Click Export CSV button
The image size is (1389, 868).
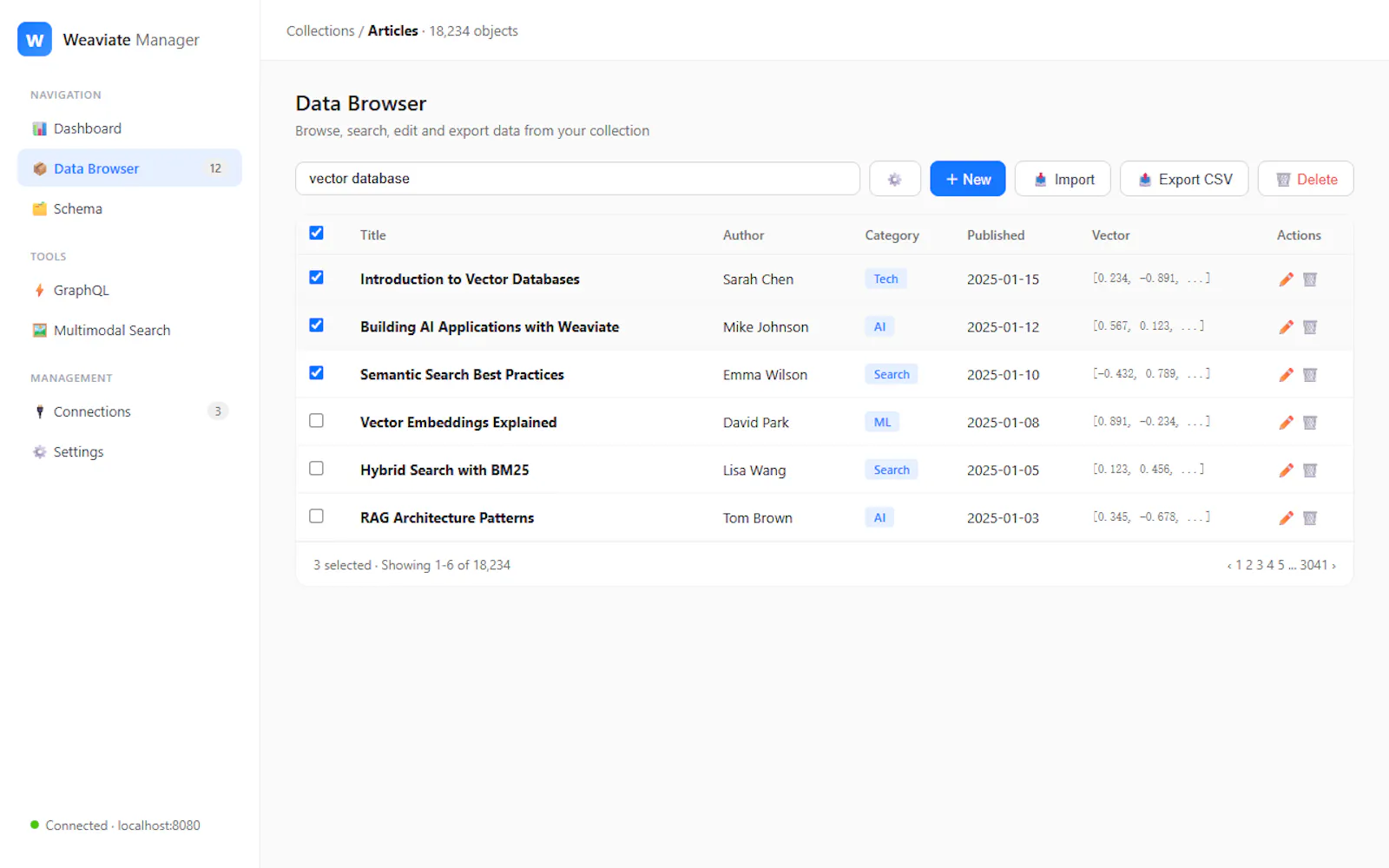click(1184, 179)
